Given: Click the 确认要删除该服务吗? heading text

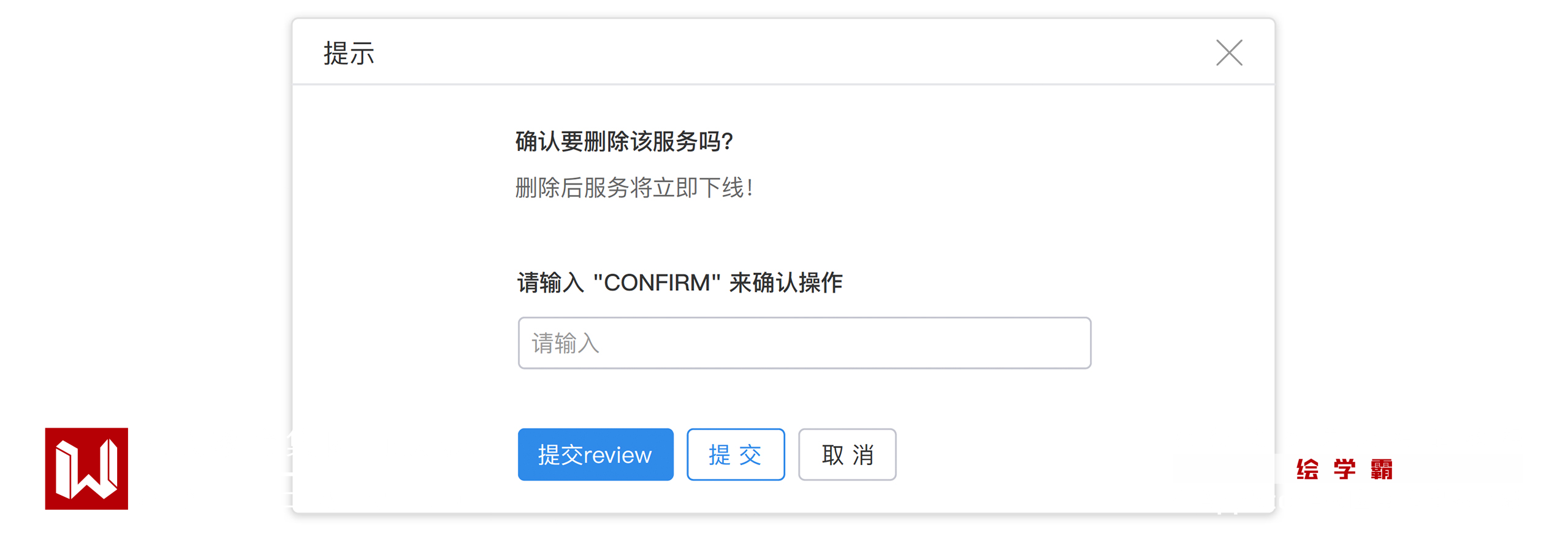Looking at the screenshot, I should [x=623, y=142].
